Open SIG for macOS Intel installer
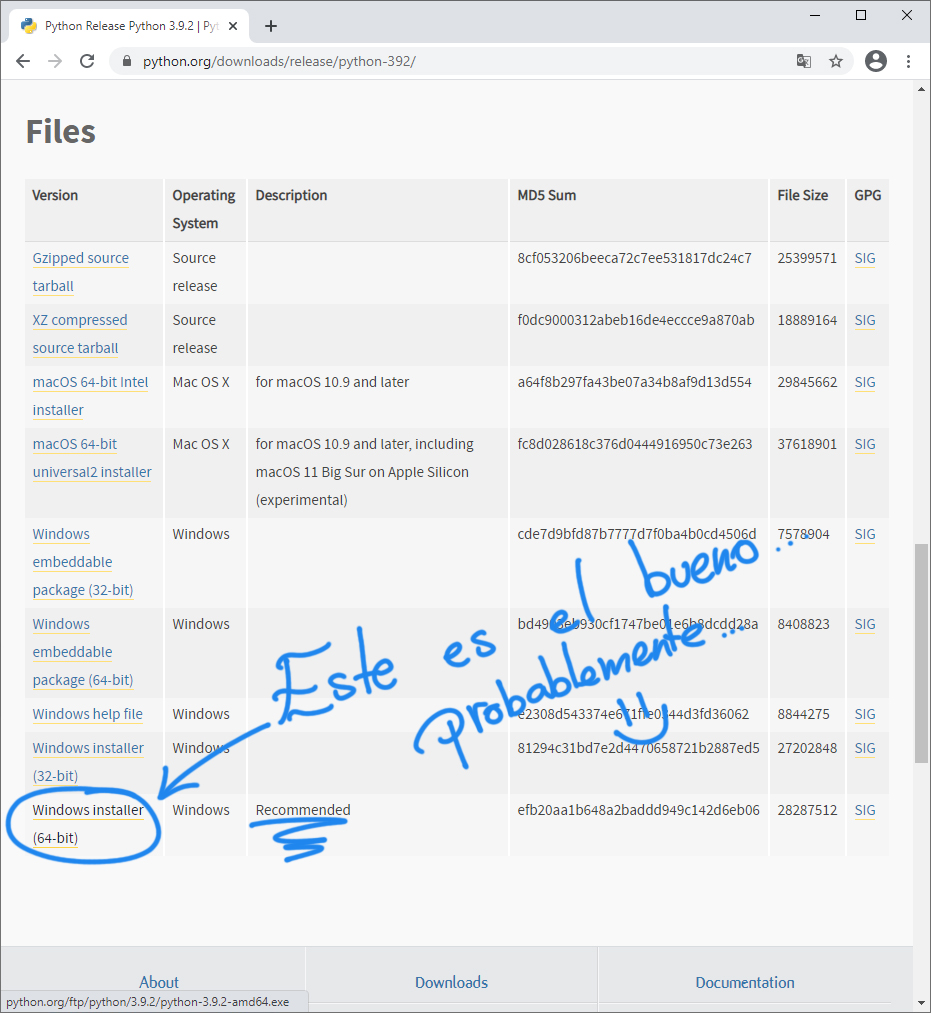931x1013 pixels. pos(865,382)
